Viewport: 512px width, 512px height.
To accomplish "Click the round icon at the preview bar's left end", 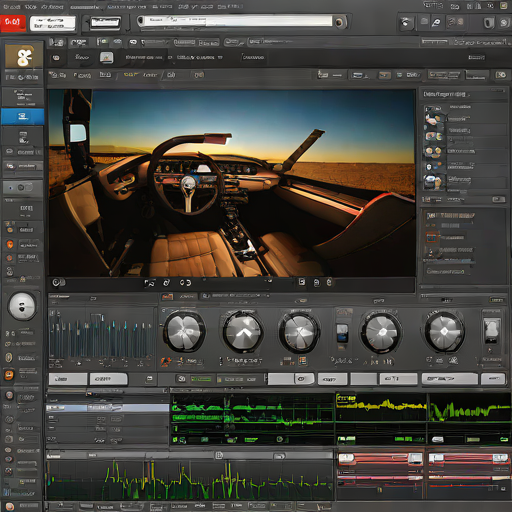I will (x=57, y=283).
